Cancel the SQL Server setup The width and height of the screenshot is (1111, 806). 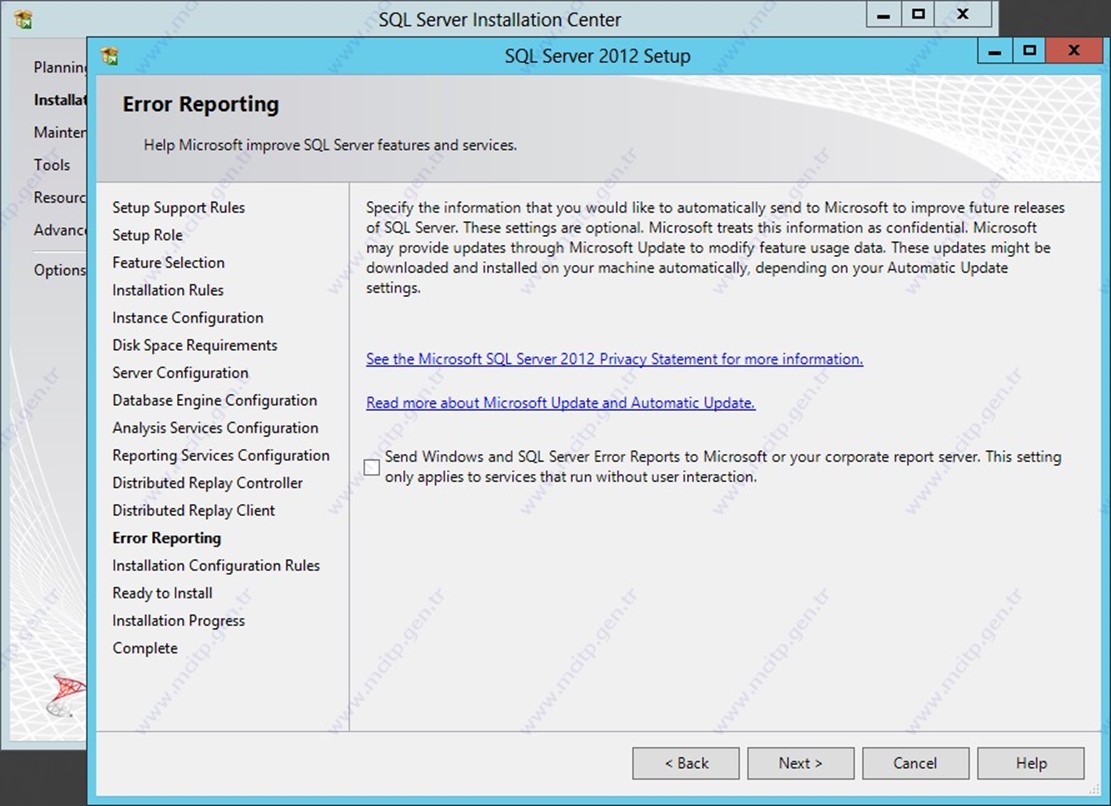915,763
